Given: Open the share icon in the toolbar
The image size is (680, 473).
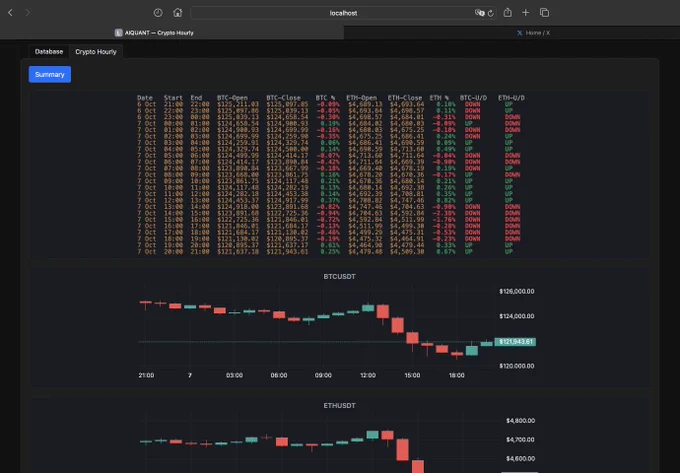Looking at the screenshot, I should click(507, 13).
